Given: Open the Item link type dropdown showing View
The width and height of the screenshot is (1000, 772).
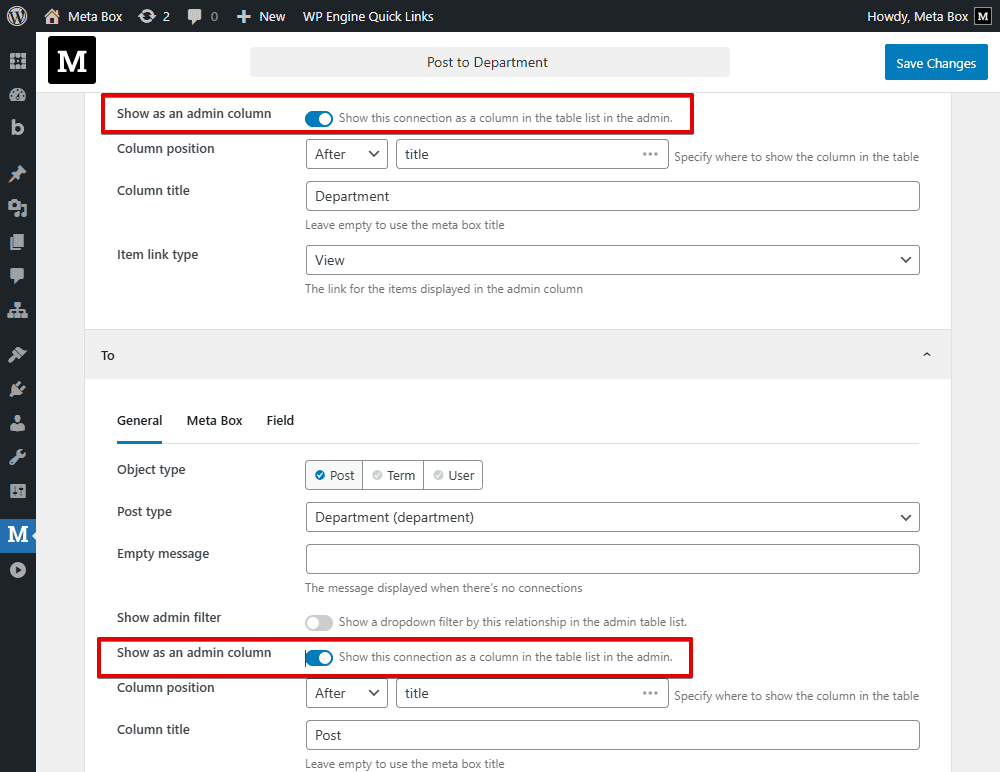Looking at the screenshot, I should [612, 259].
